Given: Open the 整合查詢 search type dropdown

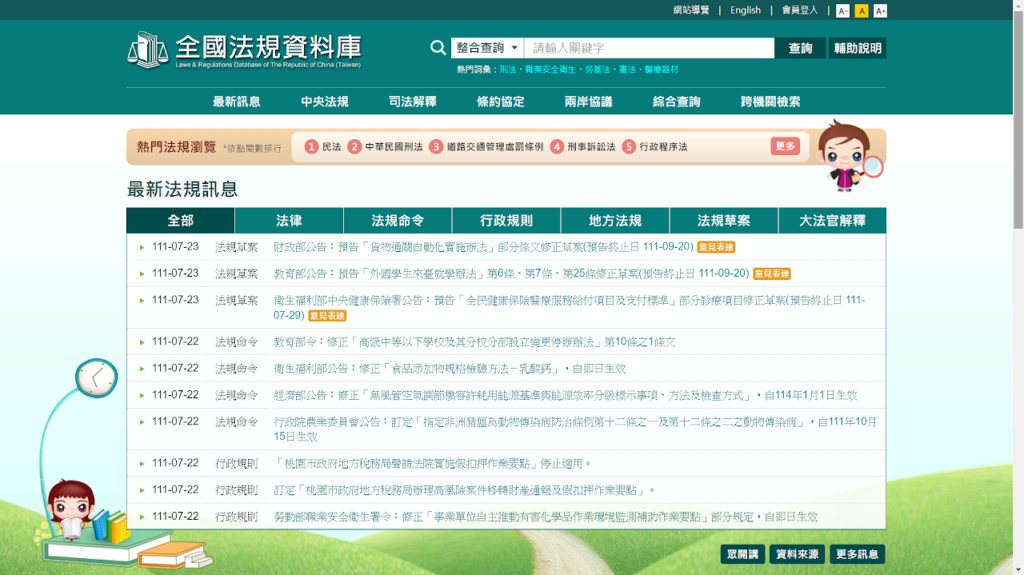Looking at the screenshot, I should [x=487, y=48].
